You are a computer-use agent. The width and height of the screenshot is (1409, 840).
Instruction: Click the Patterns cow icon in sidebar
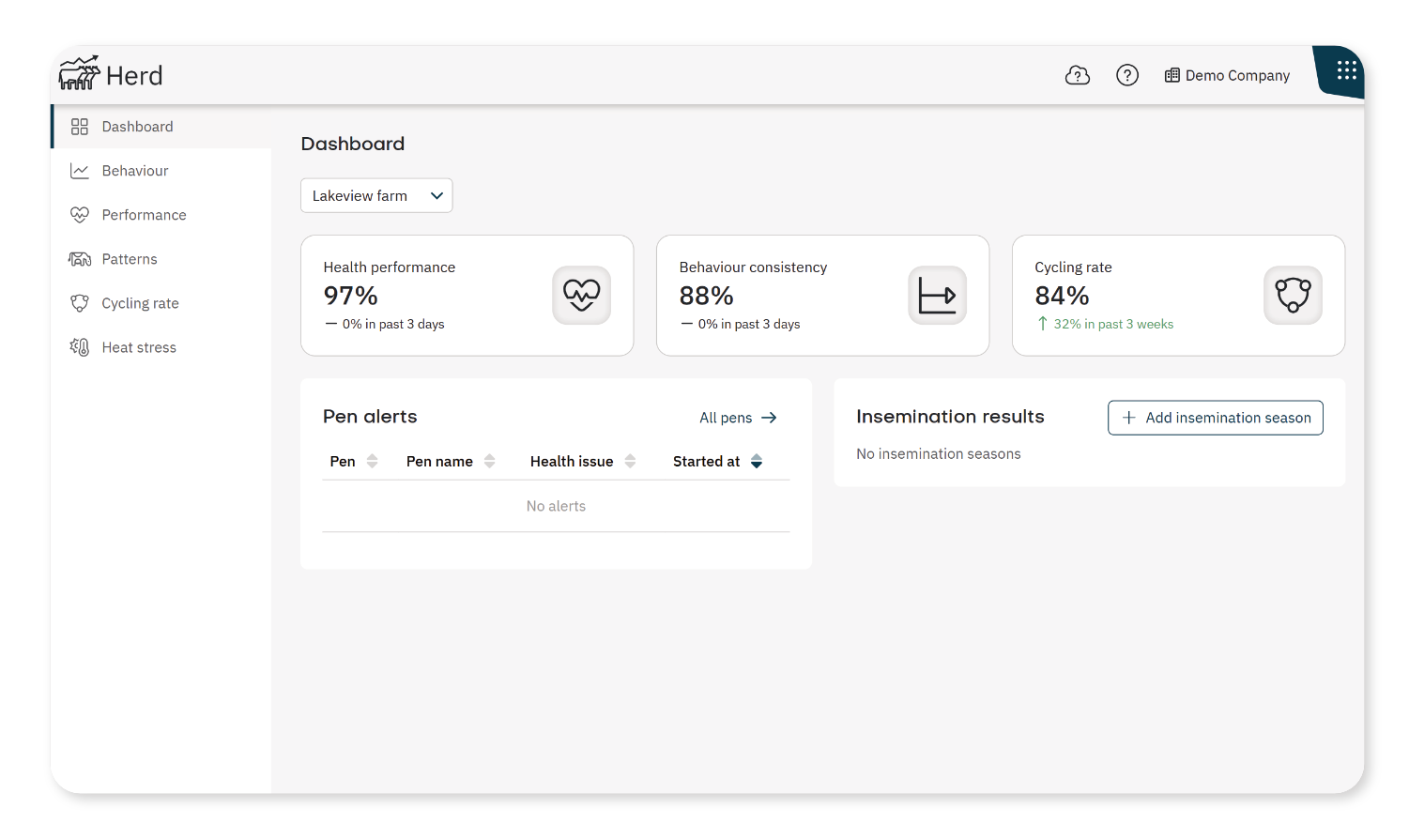[x=80, y=259]
